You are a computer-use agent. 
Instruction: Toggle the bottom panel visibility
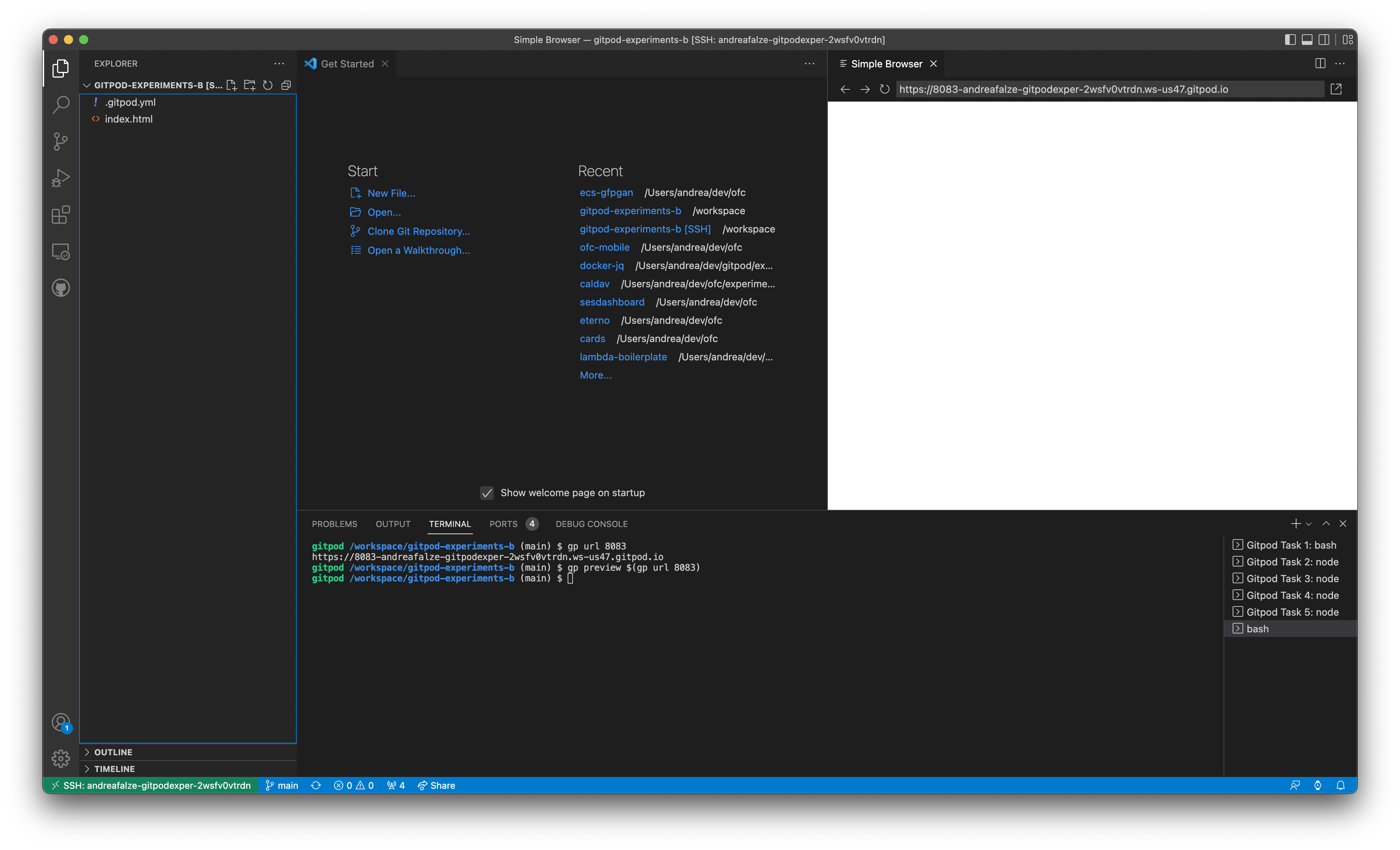click(x=1307, y=39)
